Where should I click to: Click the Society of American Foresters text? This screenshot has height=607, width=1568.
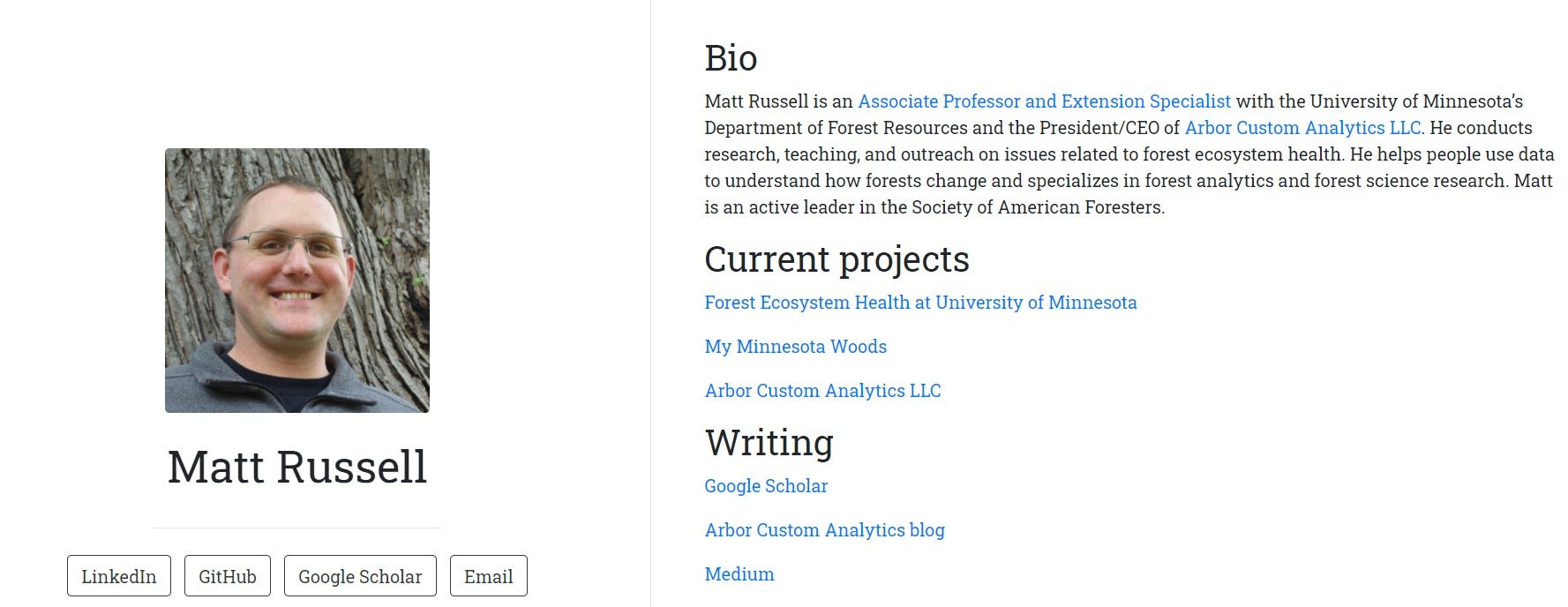[1037, 207]
